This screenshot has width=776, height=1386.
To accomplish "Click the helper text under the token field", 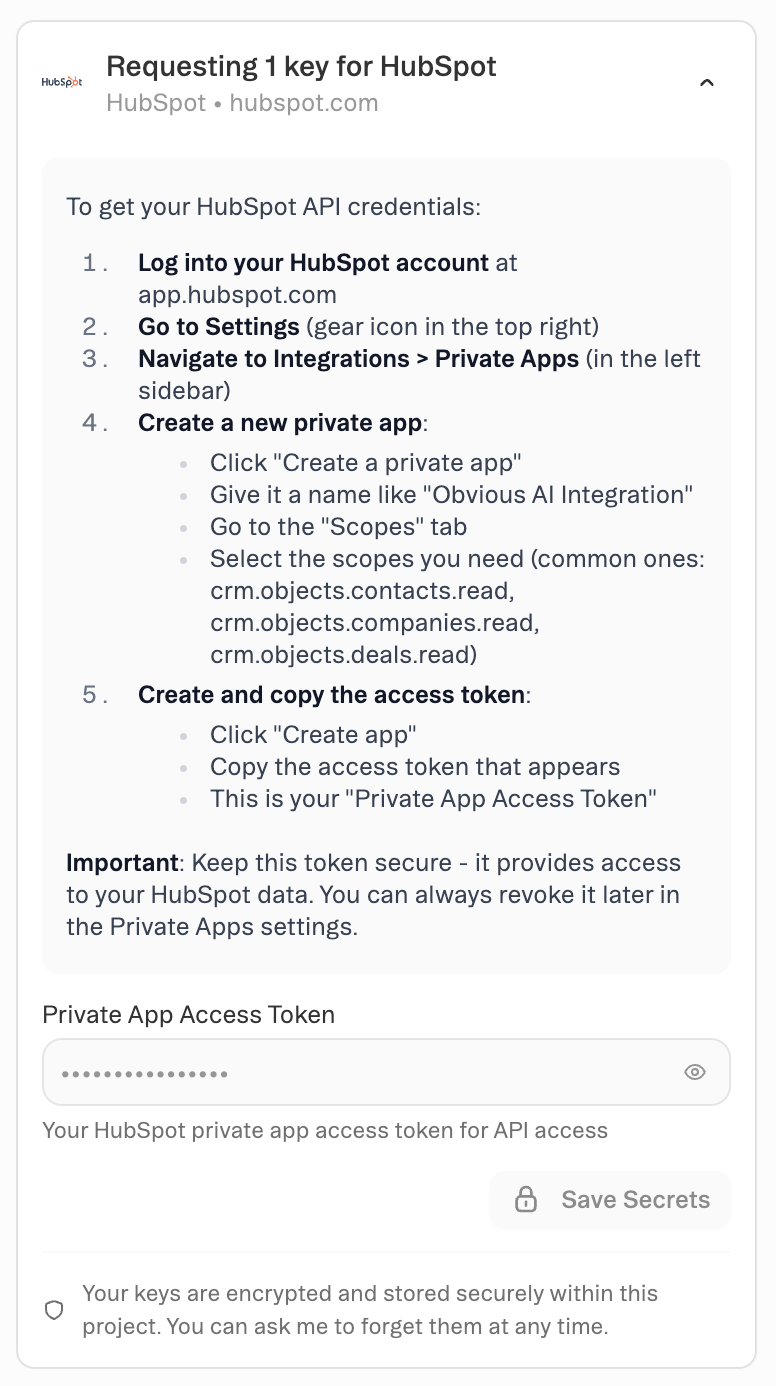I will 325,1131.
